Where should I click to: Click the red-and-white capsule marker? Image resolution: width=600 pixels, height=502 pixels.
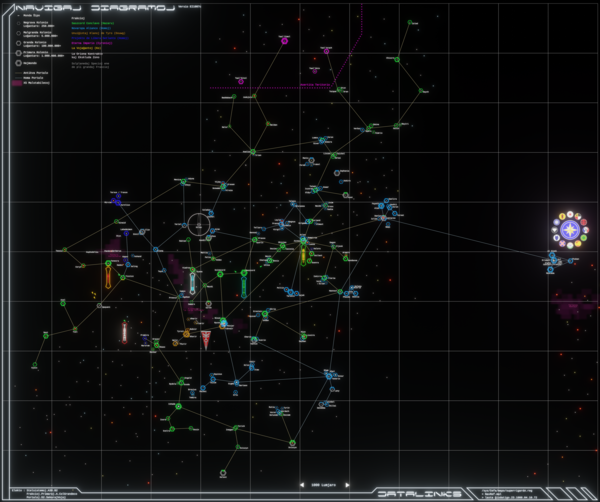[x=124, y=332]
